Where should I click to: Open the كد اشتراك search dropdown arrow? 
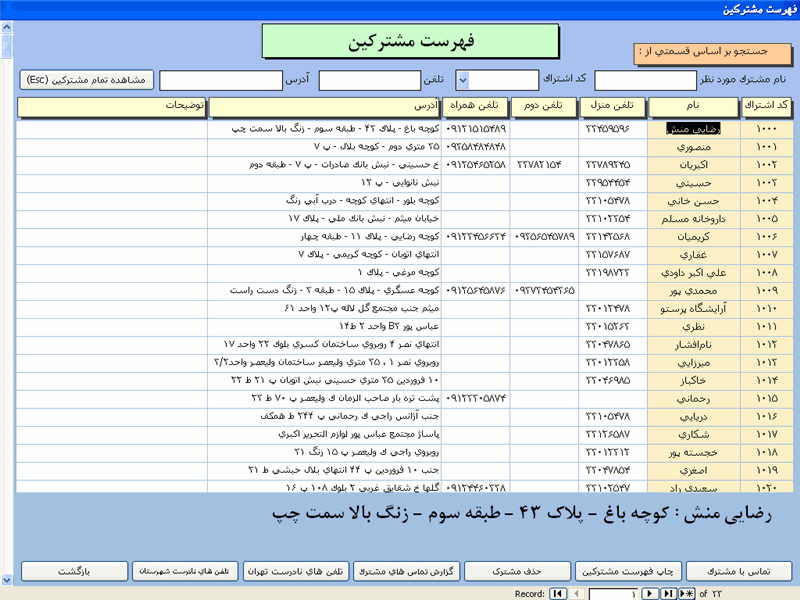(x=462, y=80)
